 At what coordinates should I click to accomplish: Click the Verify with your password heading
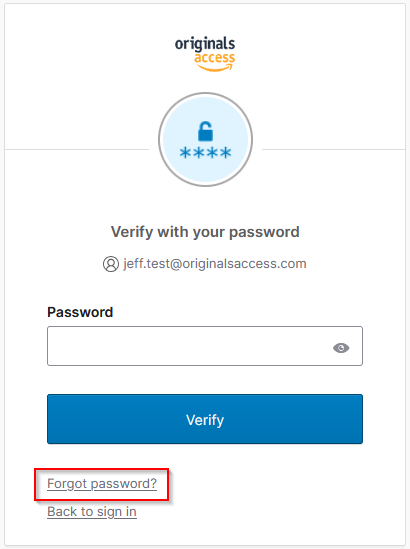pos(205,232)
